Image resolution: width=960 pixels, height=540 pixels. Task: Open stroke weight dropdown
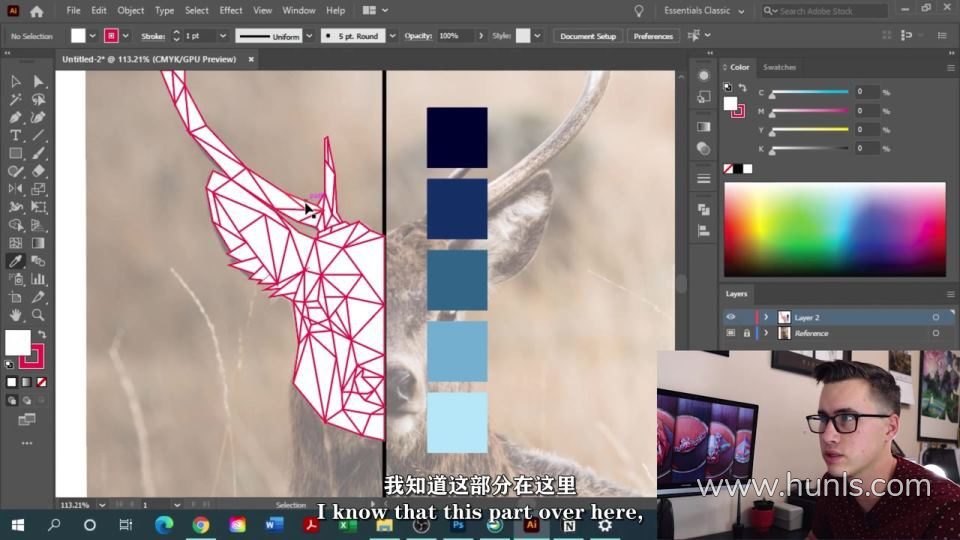tap(223, 36)
